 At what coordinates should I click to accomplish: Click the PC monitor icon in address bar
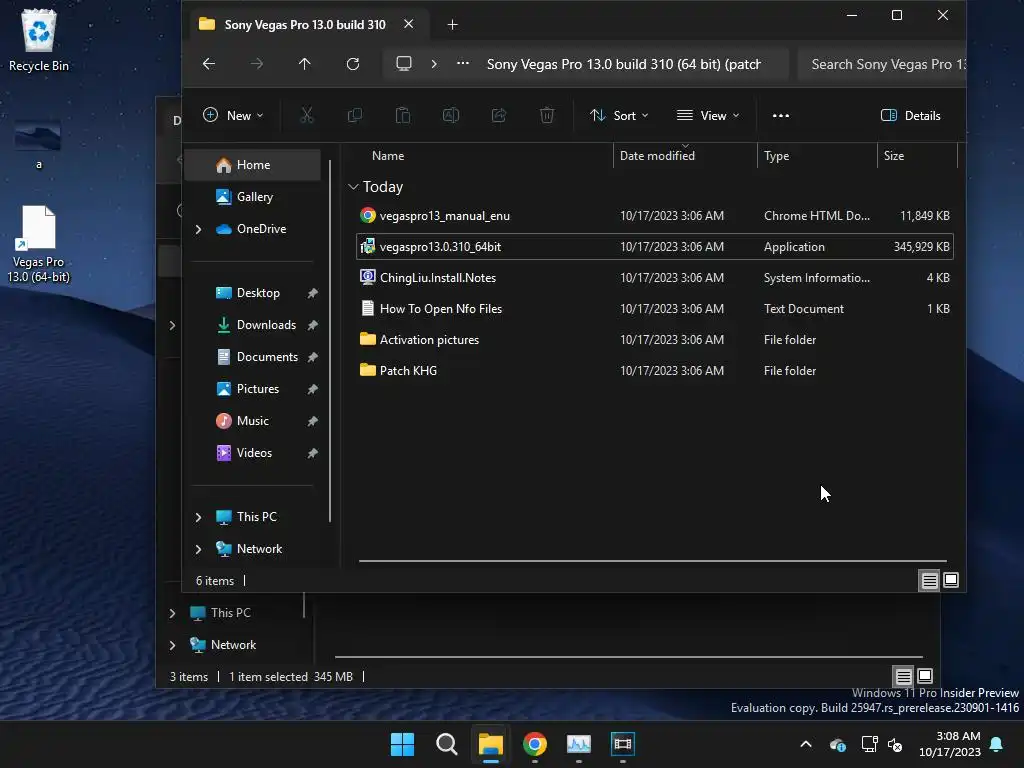tap(404, 64)
